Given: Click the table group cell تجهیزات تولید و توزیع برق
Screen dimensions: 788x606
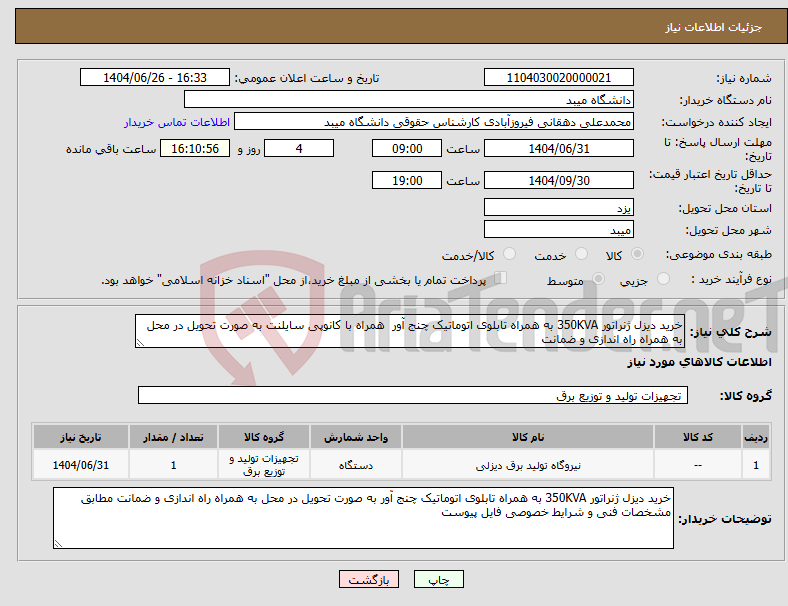Looking at the screenshot, I should click(264, 465).
